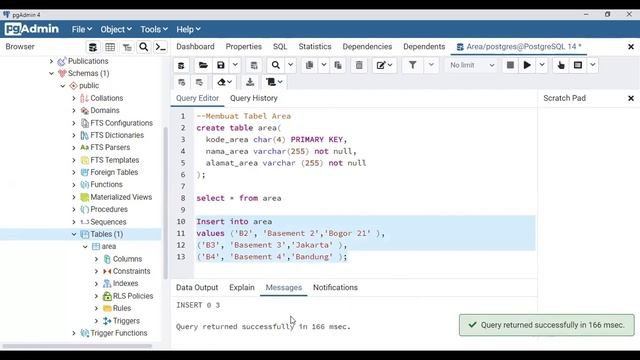
Task: Click the Filter funnel icon
Action: (x=413, y=65)
